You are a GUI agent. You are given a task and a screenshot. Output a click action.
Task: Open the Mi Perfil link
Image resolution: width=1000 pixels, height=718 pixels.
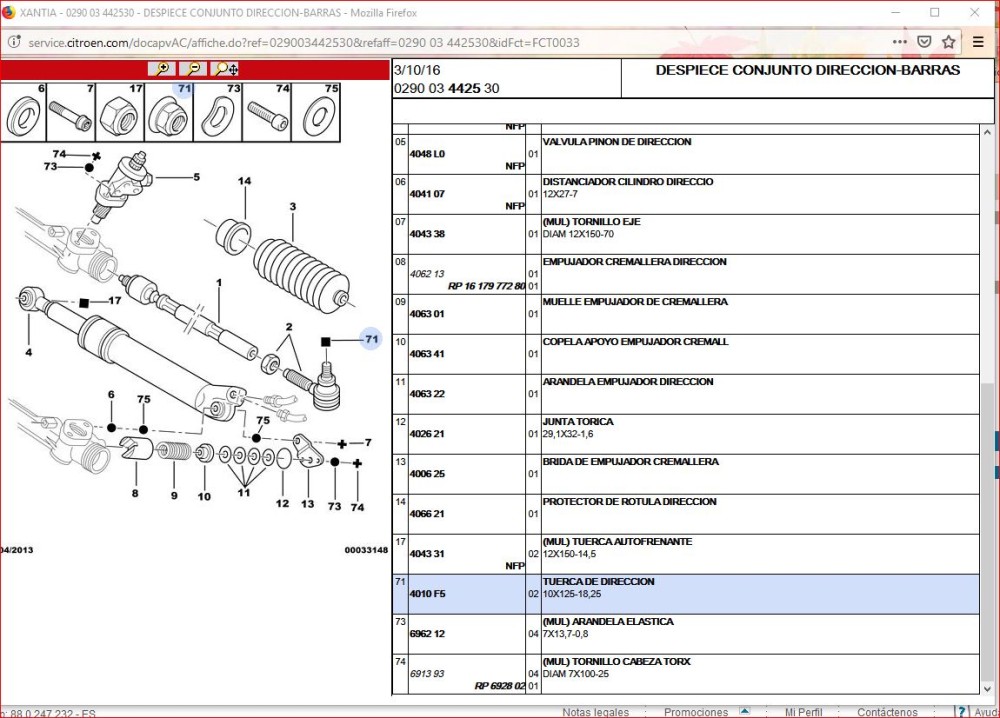click(x=803, y=712)
